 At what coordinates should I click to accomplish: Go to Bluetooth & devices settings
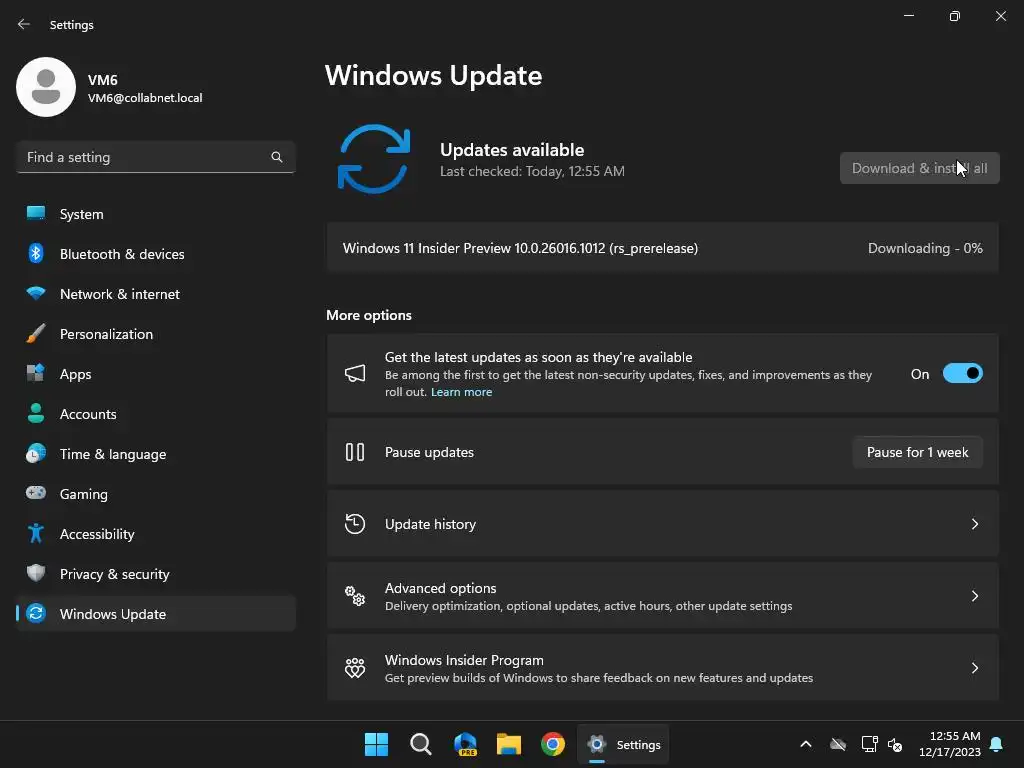(155, 253)
